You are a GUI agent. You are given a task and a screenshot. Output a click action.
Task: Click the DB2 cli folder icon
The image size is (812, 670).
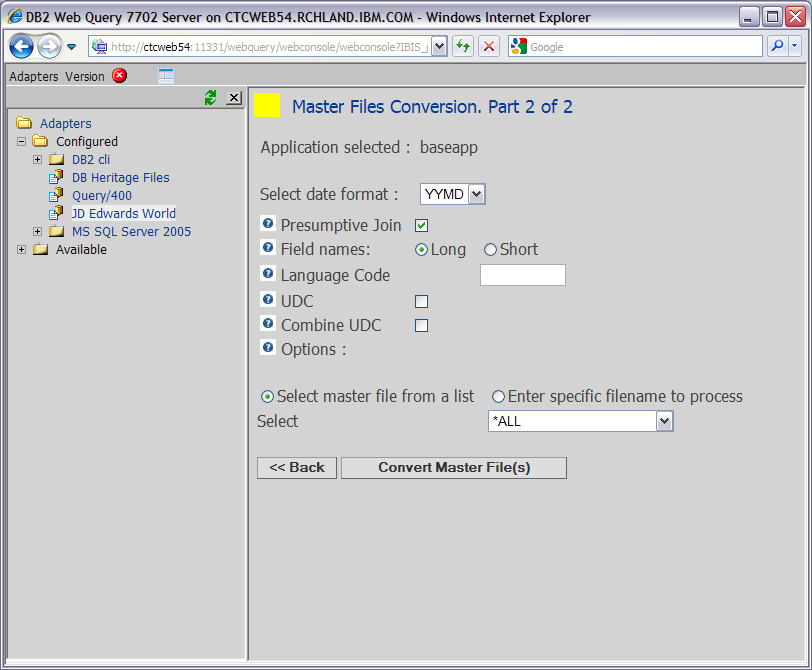tap(56, 159)
